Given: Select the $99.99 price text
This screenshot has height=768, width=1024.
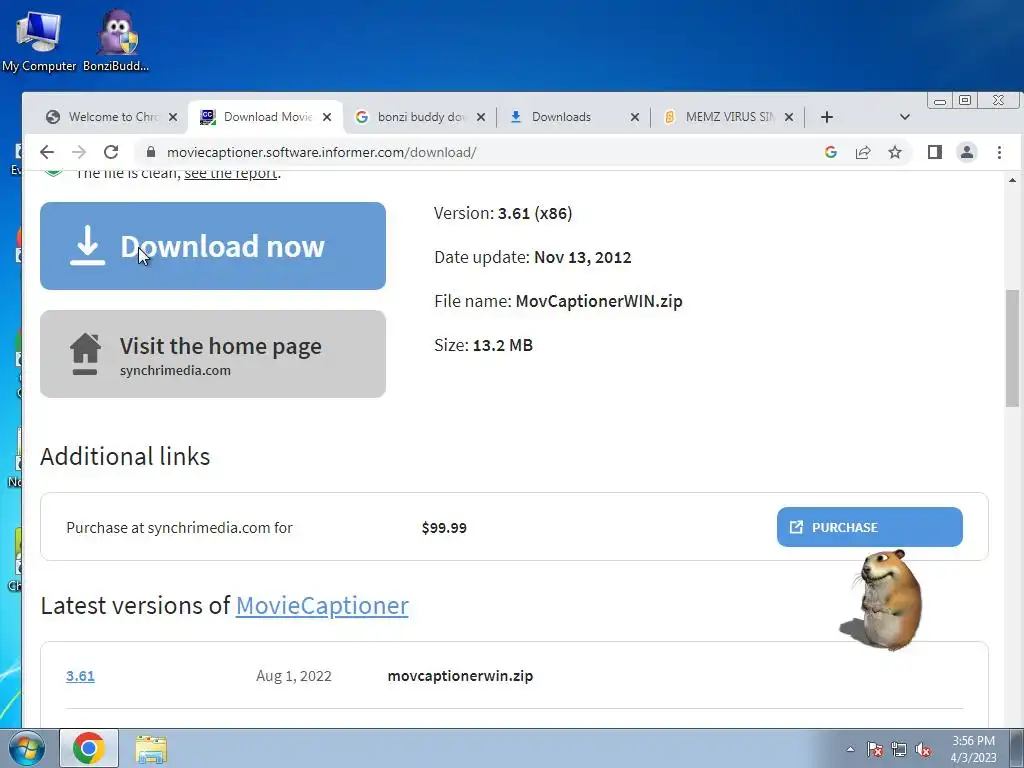Looking at the screenshot, I should click(444, 528).
